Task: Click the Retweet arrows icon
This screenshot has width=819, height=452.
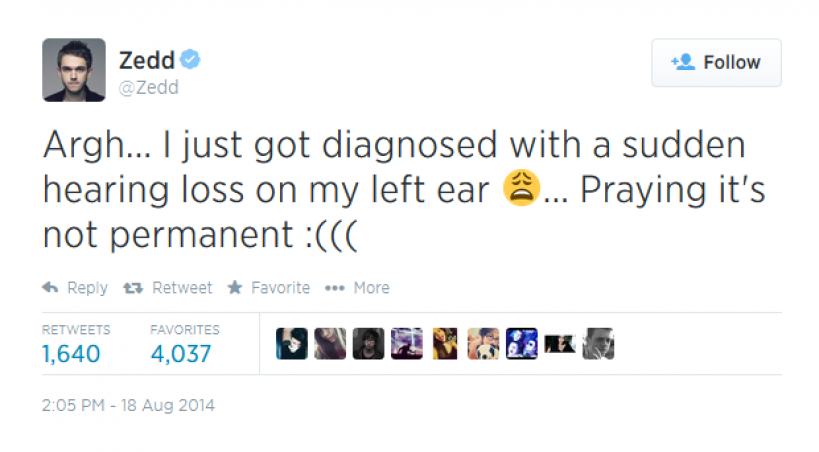Action: (131, 288)
